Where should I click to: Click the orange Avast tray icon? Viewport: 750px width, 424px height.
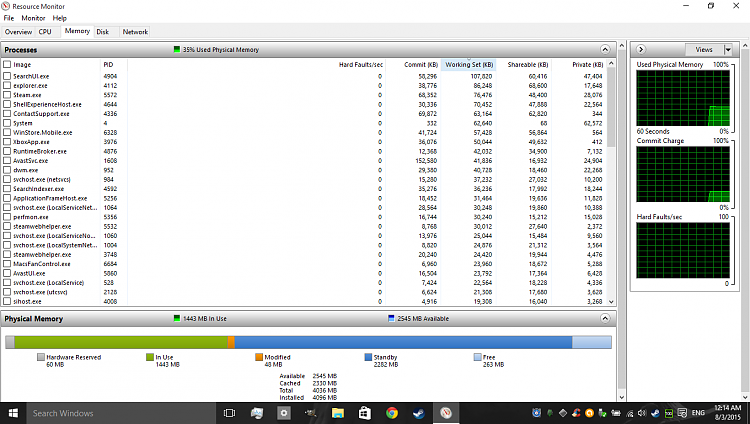(589, 413)
